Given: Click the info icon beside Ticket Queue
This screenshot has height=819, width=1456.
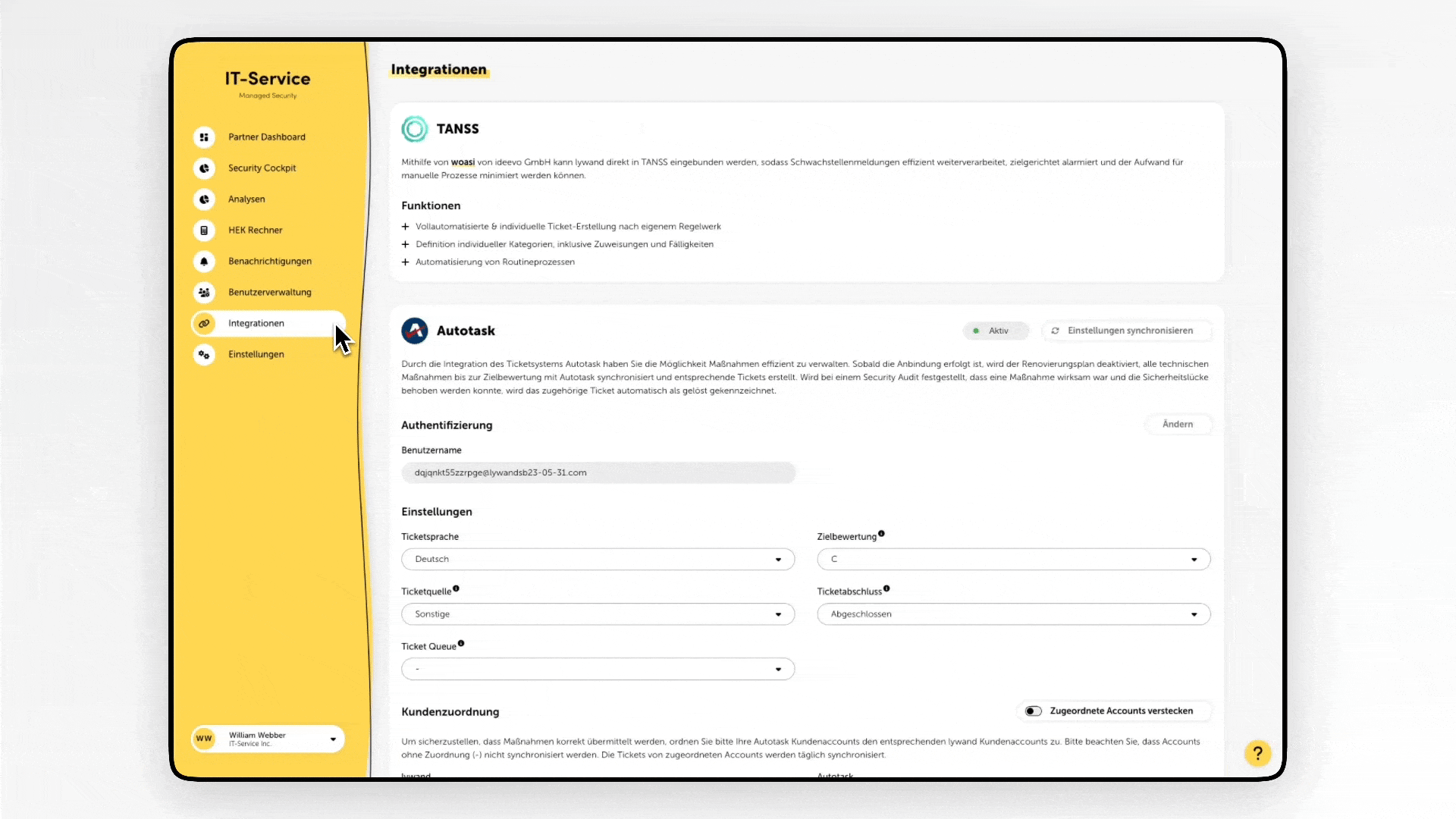Looking at the screenshot, I should coord(461,644).
